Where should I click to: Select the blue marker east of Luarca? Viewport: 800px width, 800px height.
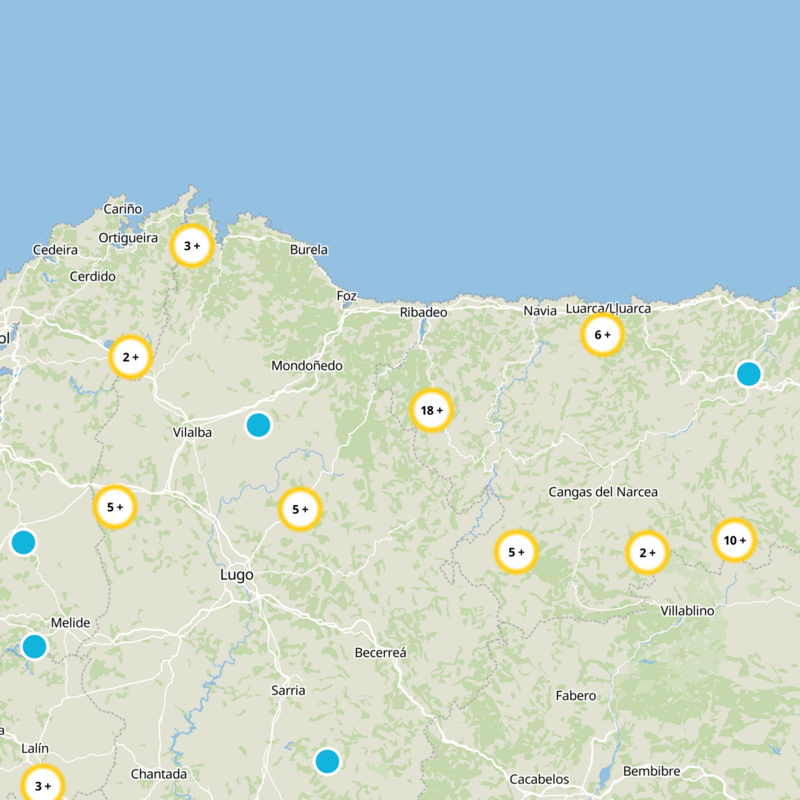[x=749, y=374]
